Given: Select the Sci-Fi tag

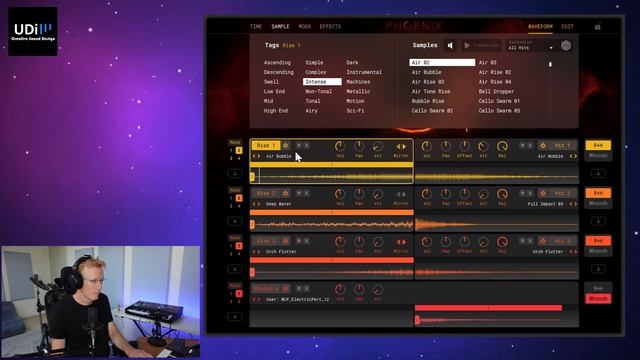Looking at the screenshot, I should coord(355,111).
